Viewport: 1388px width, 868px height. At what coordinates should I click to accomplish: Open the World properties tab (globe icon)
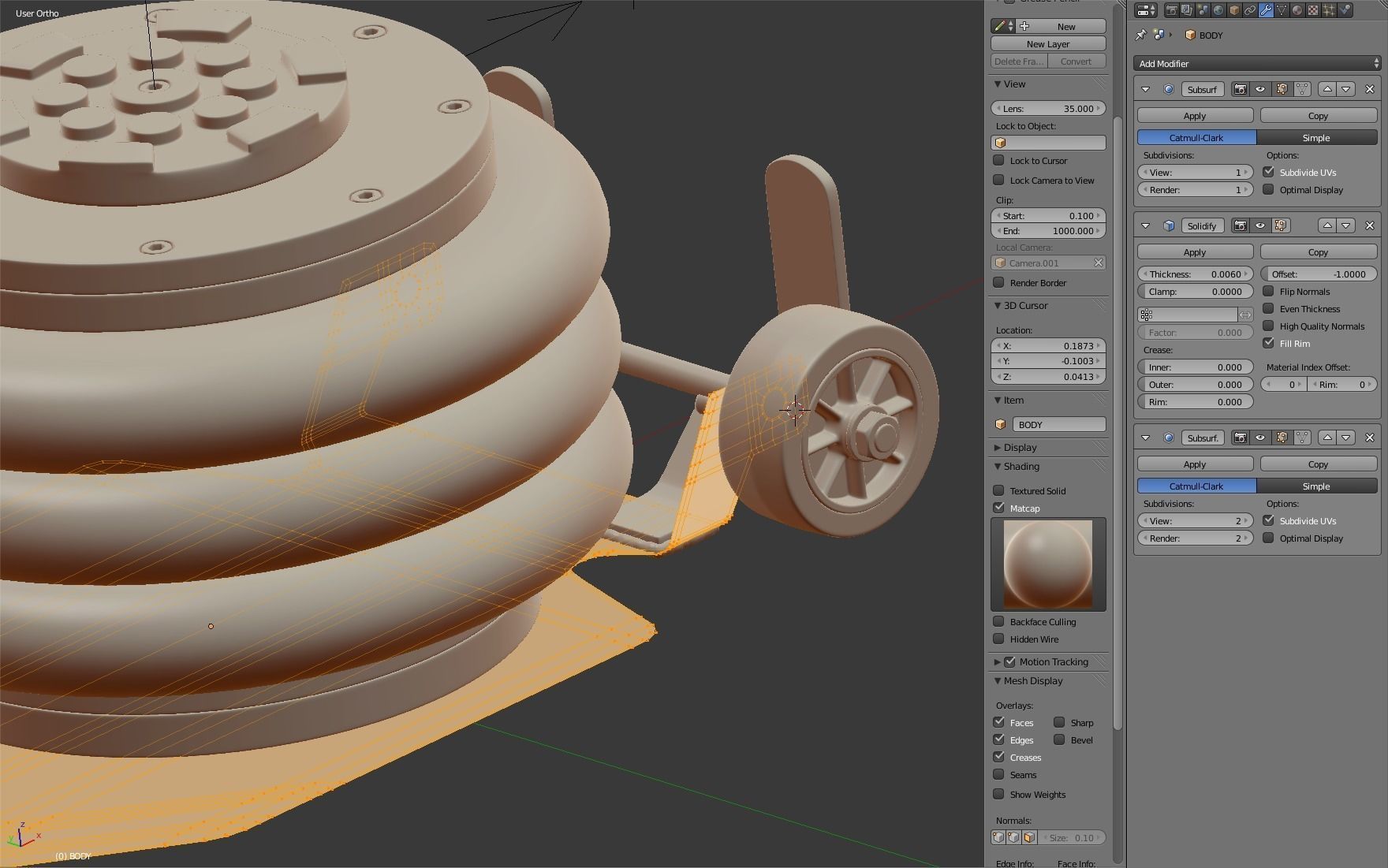(1218, 10)
